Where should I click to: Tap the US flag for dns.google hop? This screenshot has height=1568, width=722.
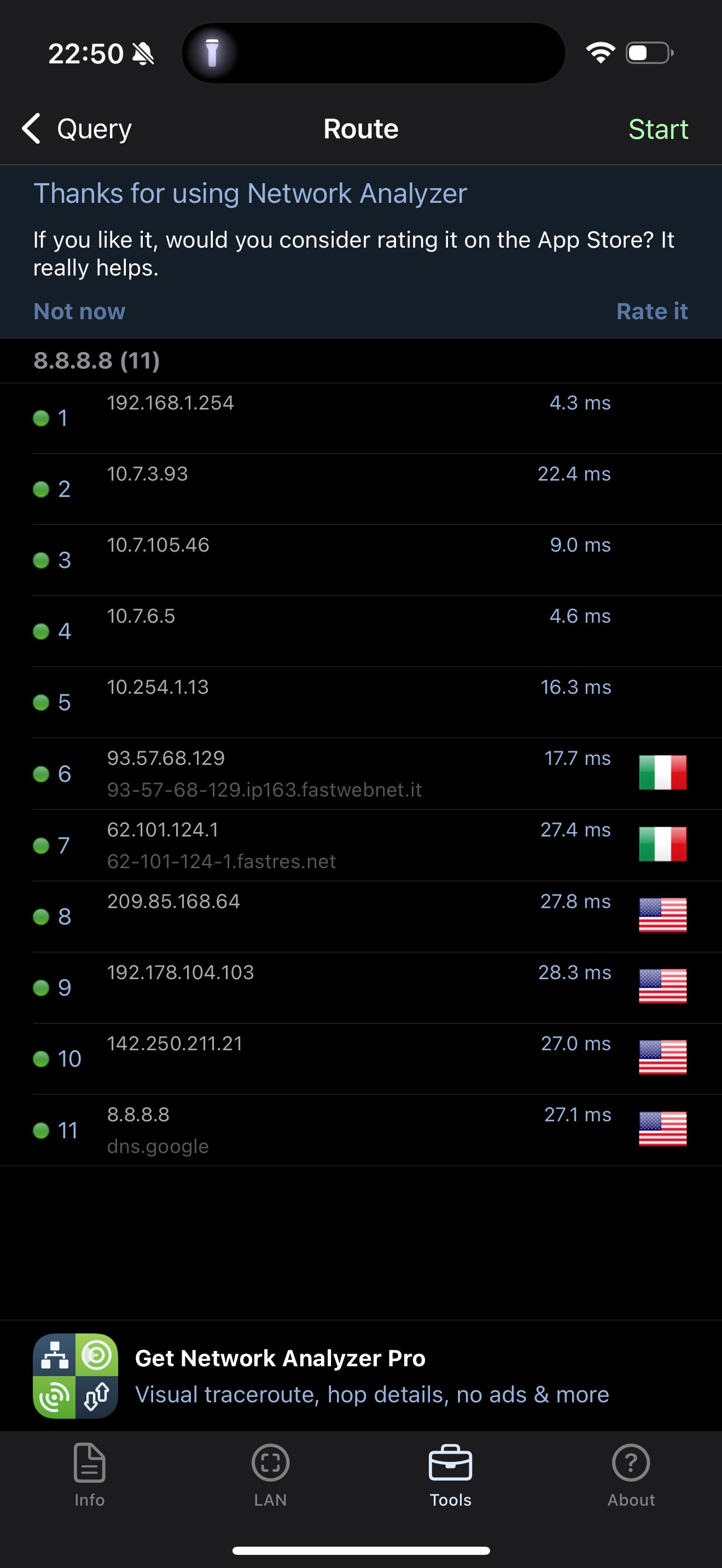pyautogui.click(x=662, y=1128)
